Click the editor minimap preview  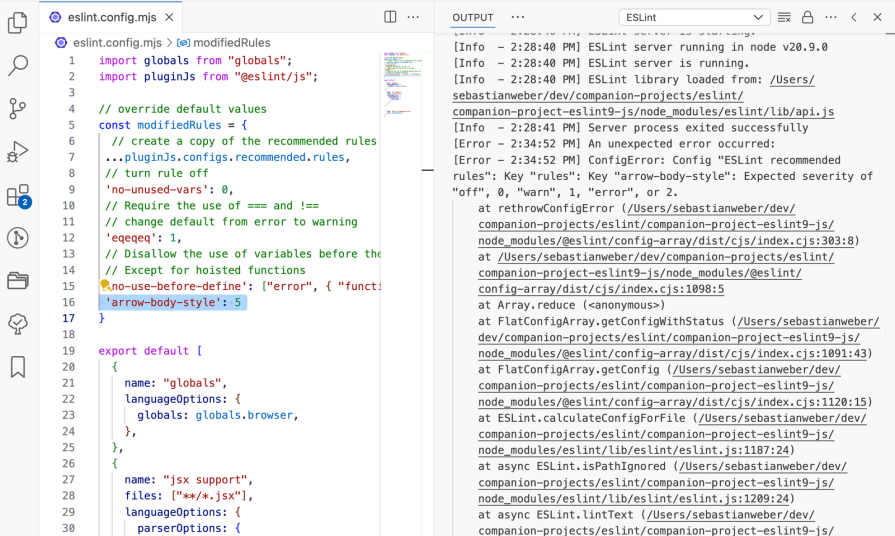click(402, 85)
